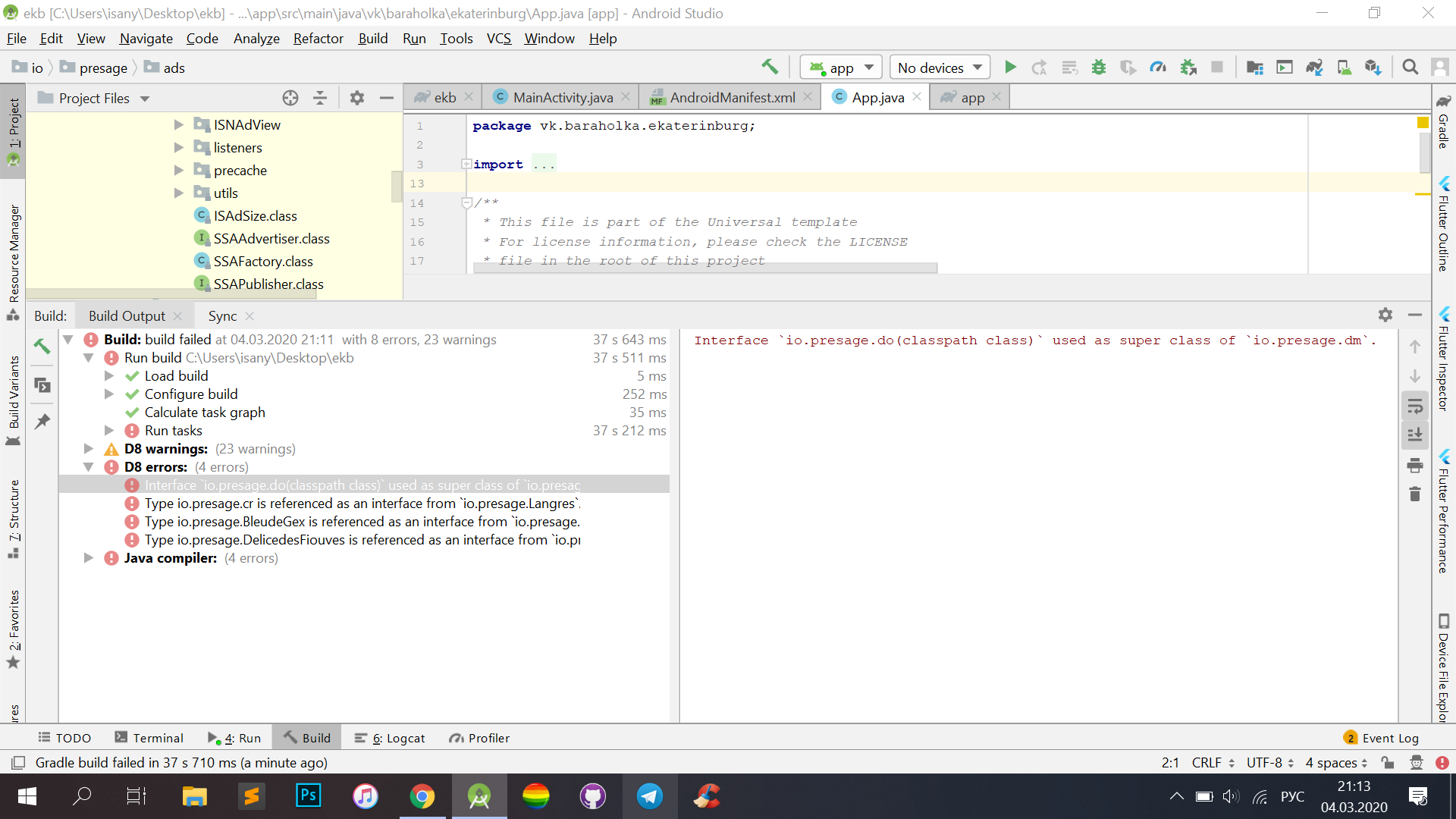Open the Event Log
This screenshot has width=1456, height=819.
tap(1381, 738)
